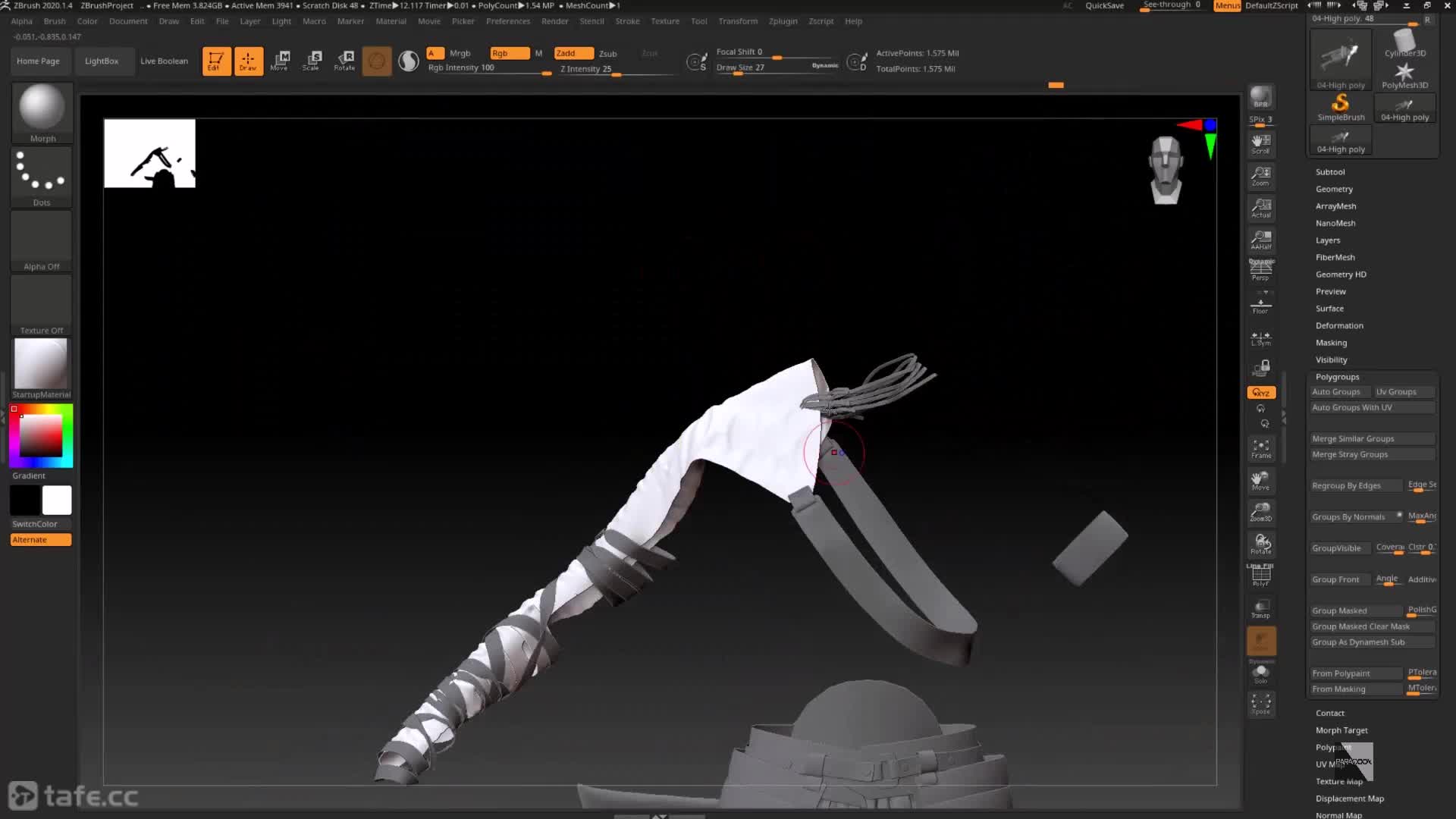Toggle Transp transparency mode
Screen dimensions: 1456x819
[1261, 608]
